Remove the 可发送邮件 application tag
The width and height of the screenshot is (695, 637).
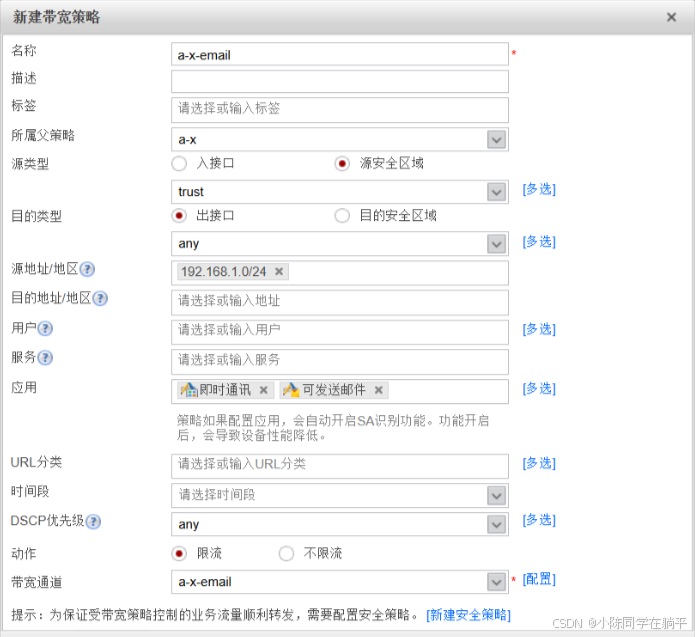pos(379,390)
